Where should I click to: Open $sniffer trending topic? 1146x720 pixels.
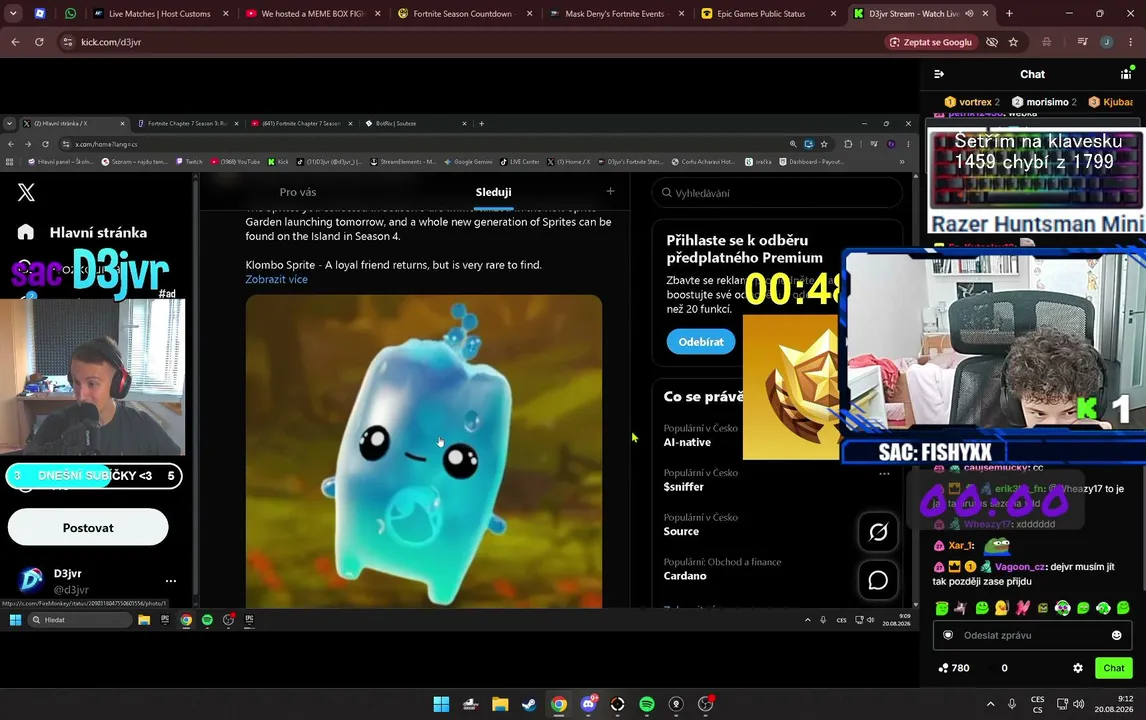pyautogui.click(x=683, y=487)
